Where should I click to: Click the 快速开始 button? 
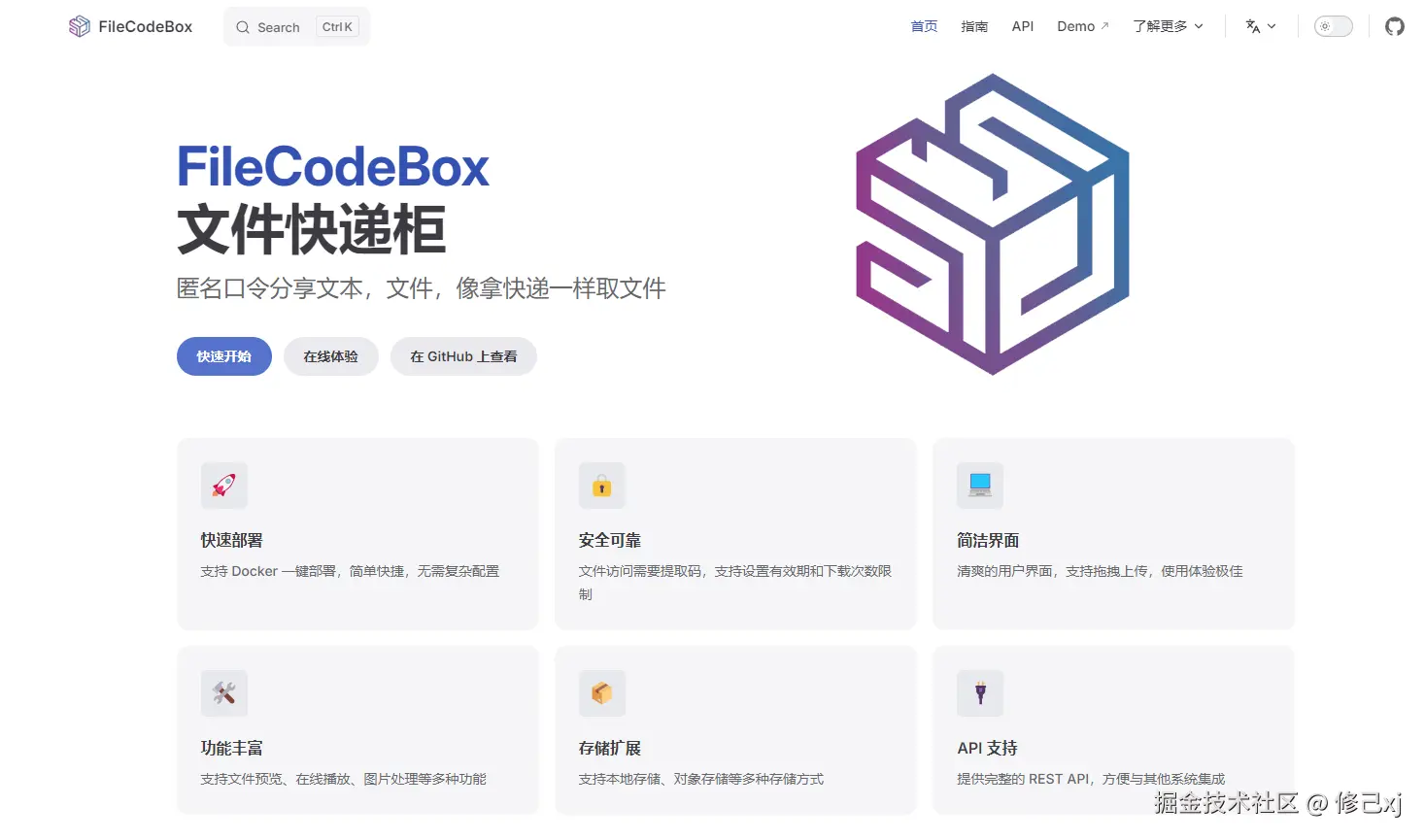(224, 356)
